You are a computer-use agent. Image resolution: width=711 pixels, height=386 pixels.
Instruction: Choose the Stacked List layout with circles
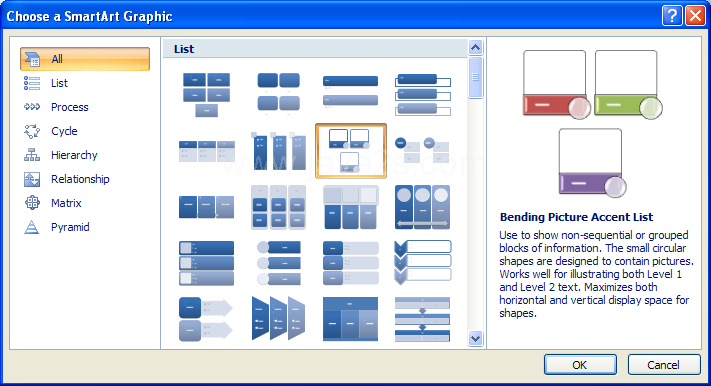pos(423,151)
